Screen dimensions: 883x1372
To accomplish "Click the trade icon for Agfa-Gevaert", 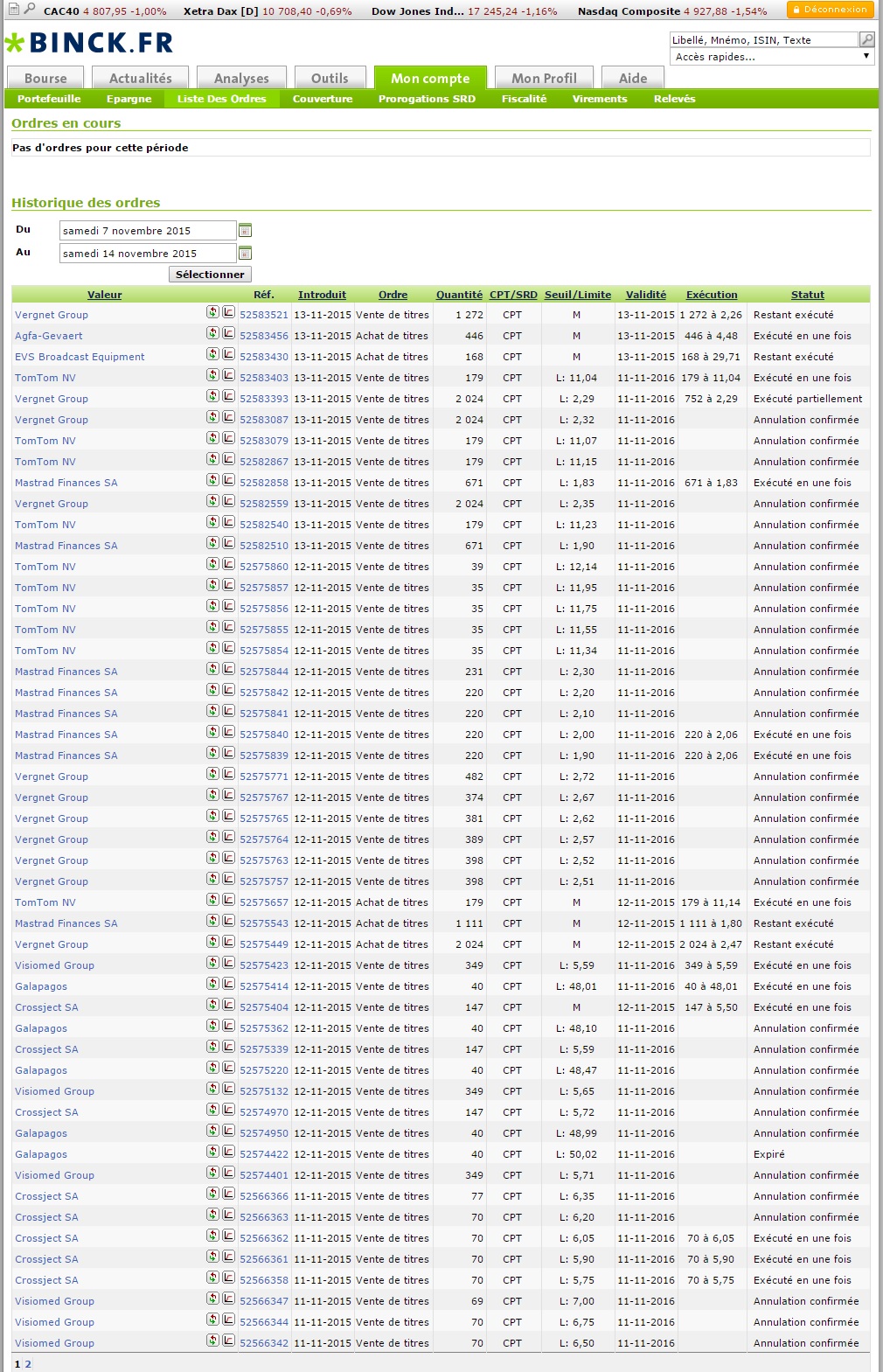I will click(212, 333).
